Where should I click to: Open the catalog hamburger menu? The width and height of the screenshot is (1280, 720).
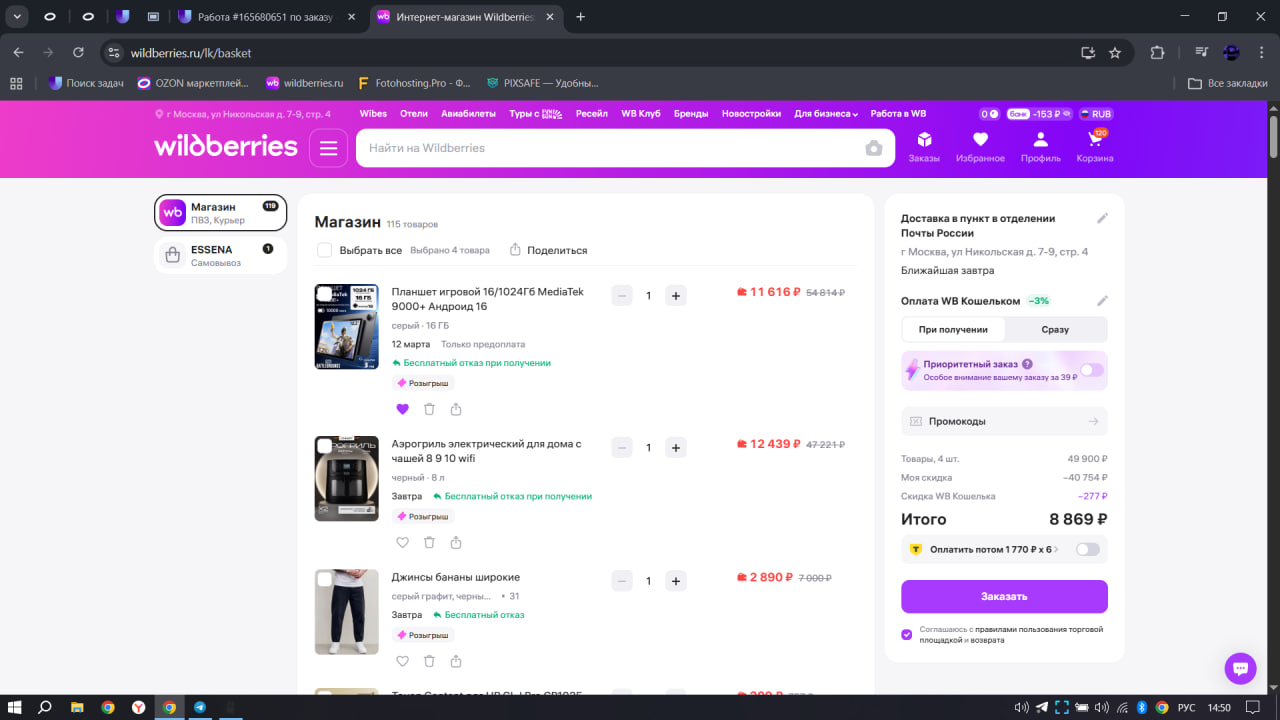tap(328, 148)
